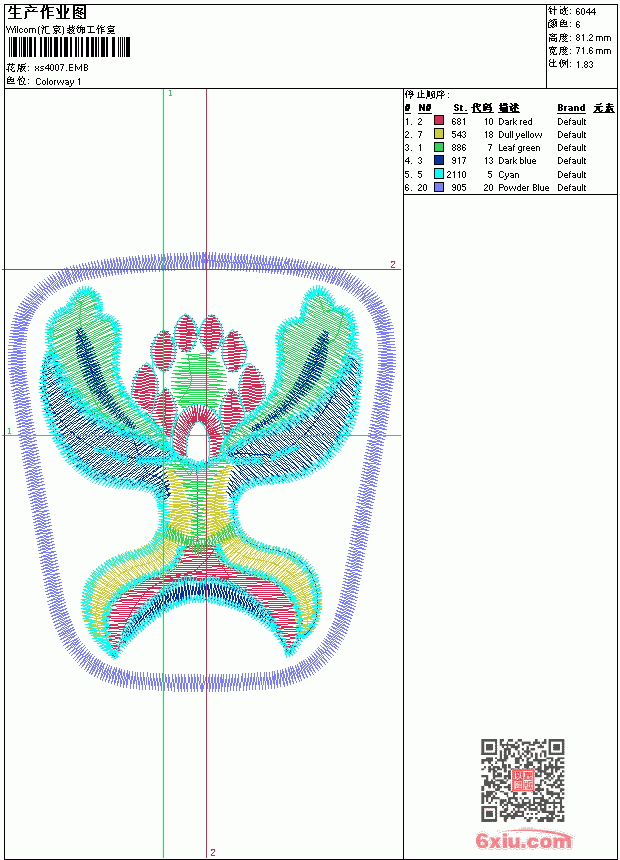The image size is (620, 860).
Task: Click the green oval center of the flower
Action: coord(199,377)
